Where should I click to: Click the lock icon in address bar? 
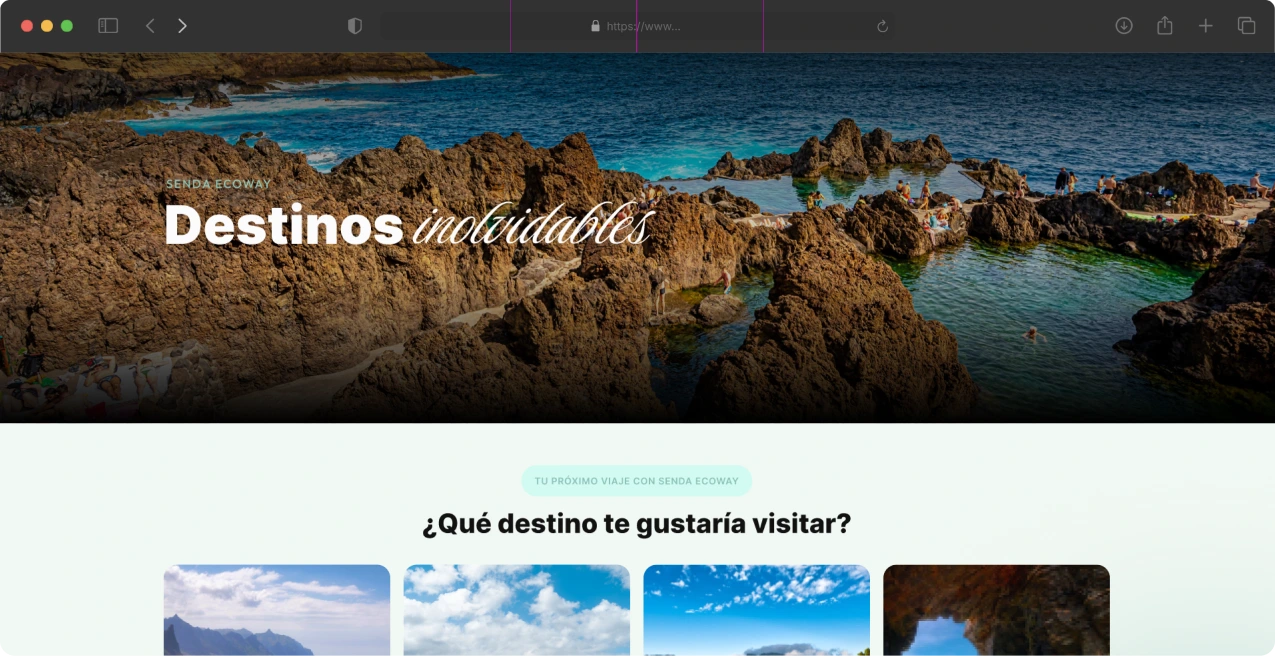[x=596, y=26]
